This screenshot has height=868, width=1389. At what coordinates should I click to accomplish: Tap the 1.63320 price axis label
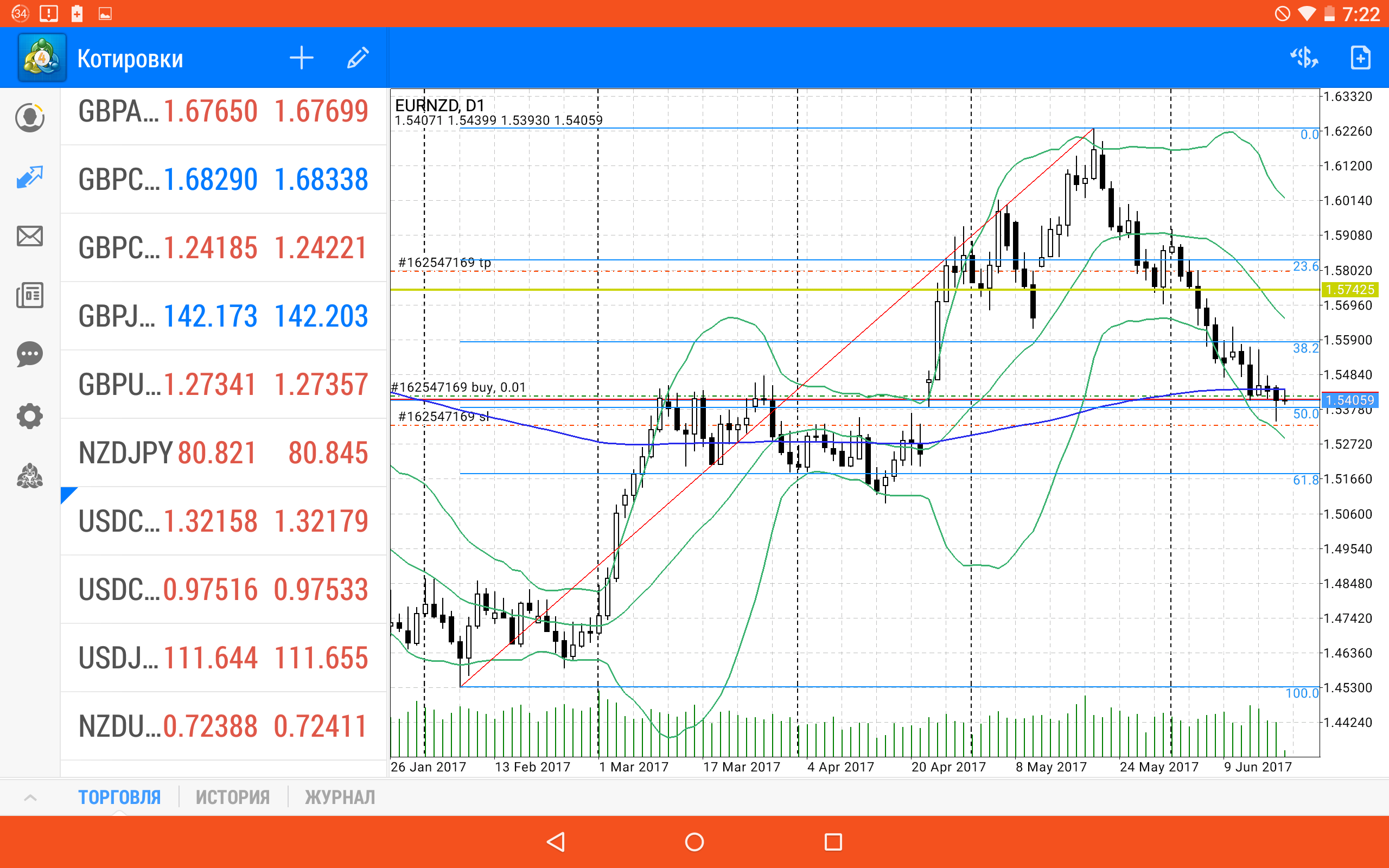coord(1348,97)
